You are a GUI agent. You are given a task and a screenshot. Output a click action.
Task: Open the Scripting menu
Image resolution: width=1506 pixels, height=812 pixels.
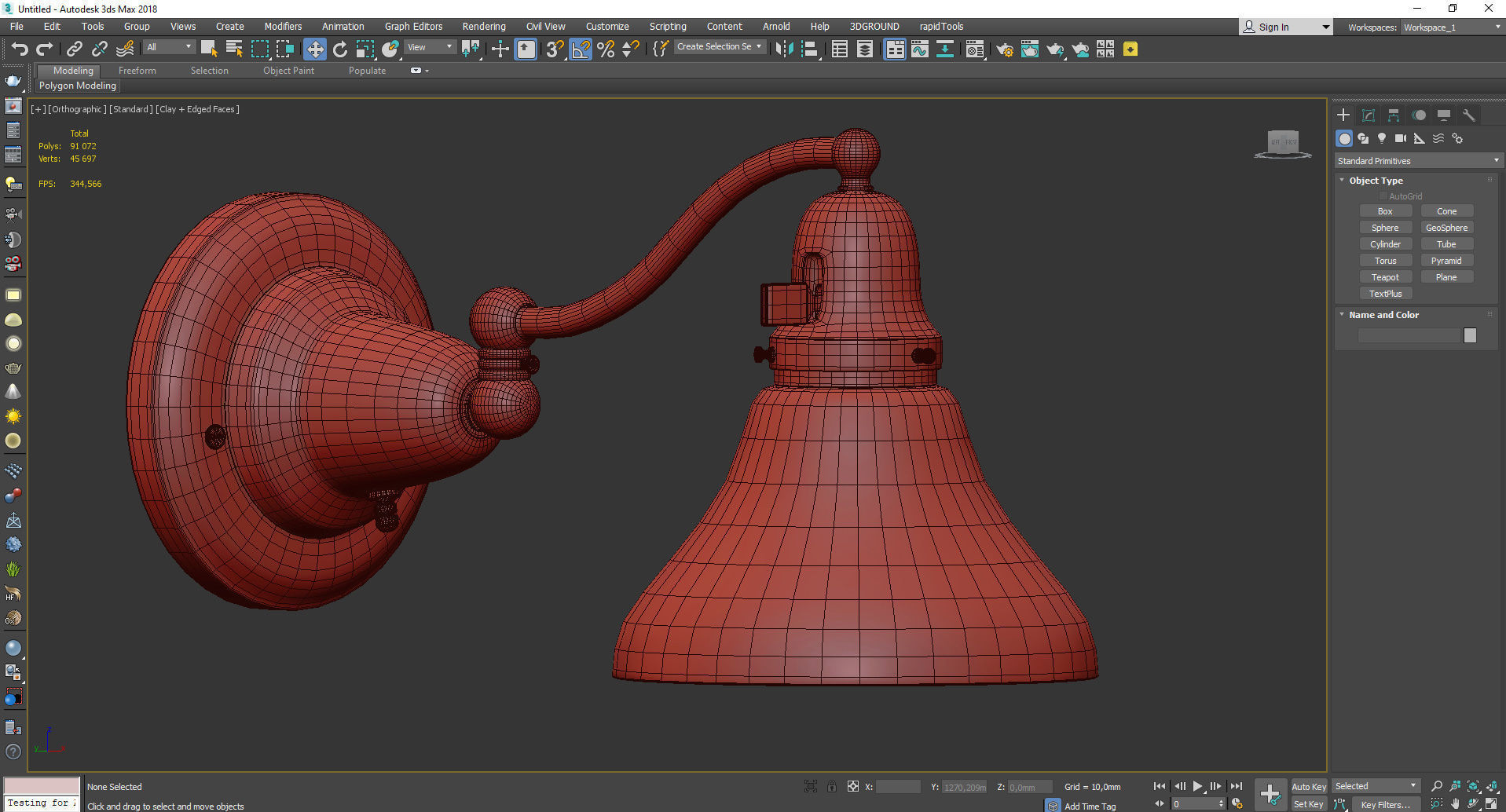(668, 27)
